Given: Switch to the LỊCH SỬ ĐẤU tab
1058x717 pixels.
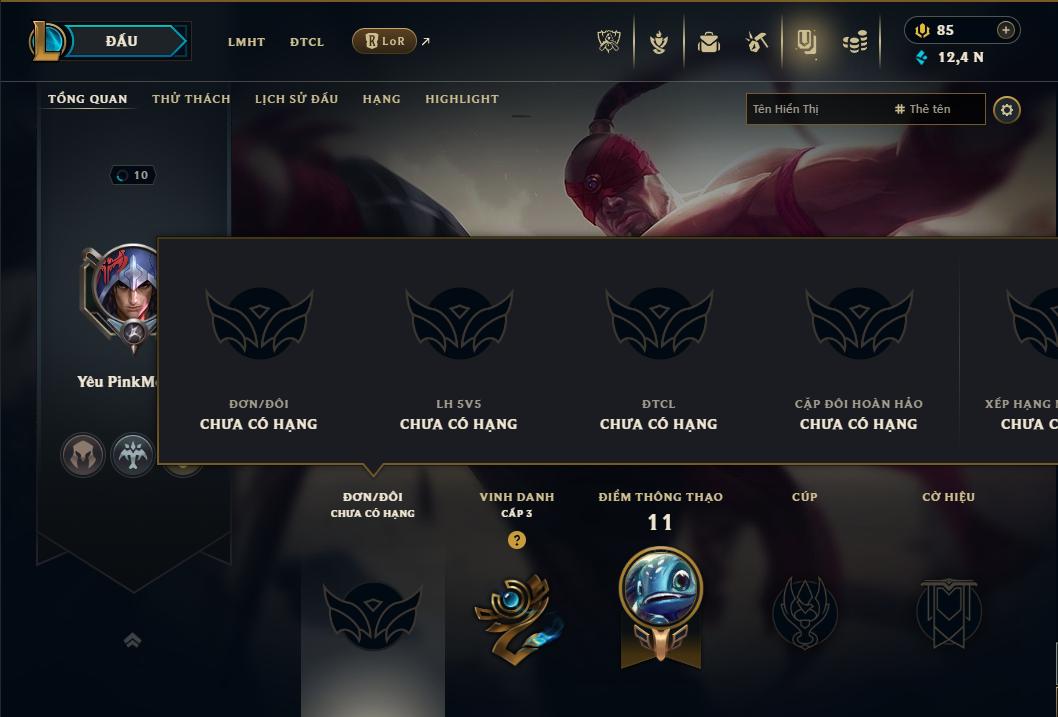Looking at the screenshot, I should [296, 98].
